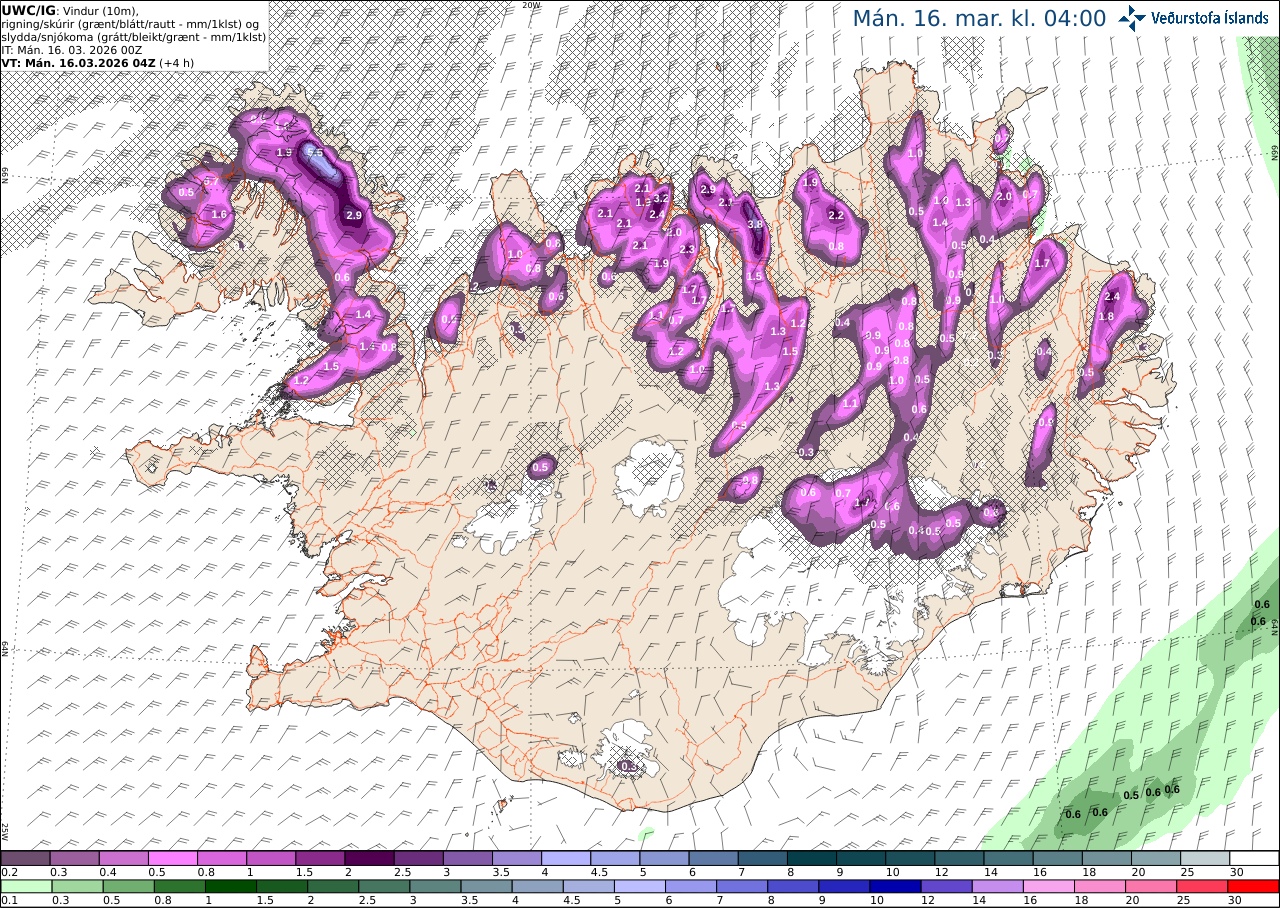Click the 'VT: Mán. 16.03.2026 04Z (+4 h)' line
Image resolution: width=1280 pixels, height=908 pixels.
(98, 62)
